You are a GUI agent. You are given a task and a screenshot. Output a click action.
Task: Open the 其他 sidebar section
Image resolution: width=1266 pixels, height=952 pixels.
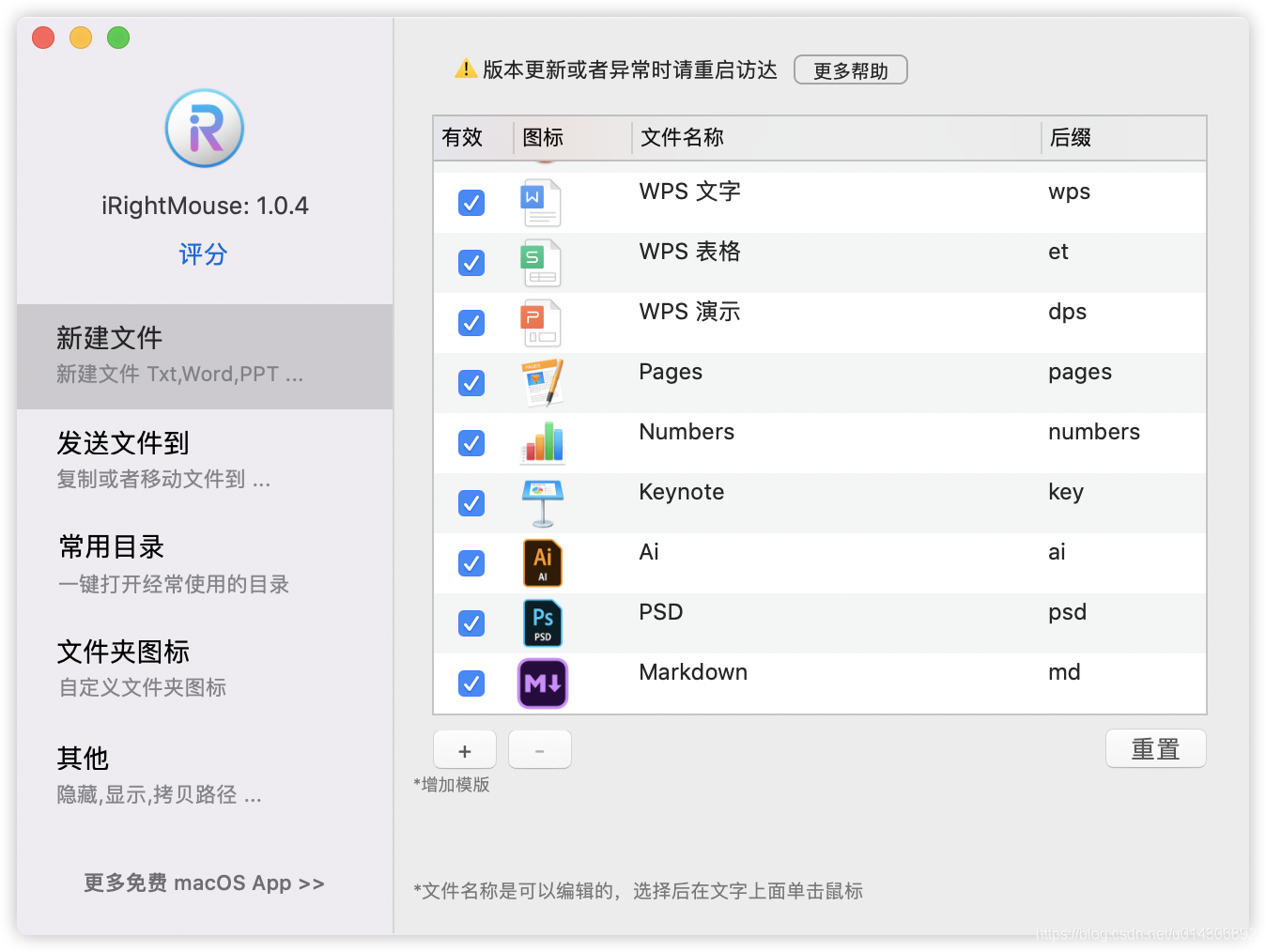[x=205, y=775]
